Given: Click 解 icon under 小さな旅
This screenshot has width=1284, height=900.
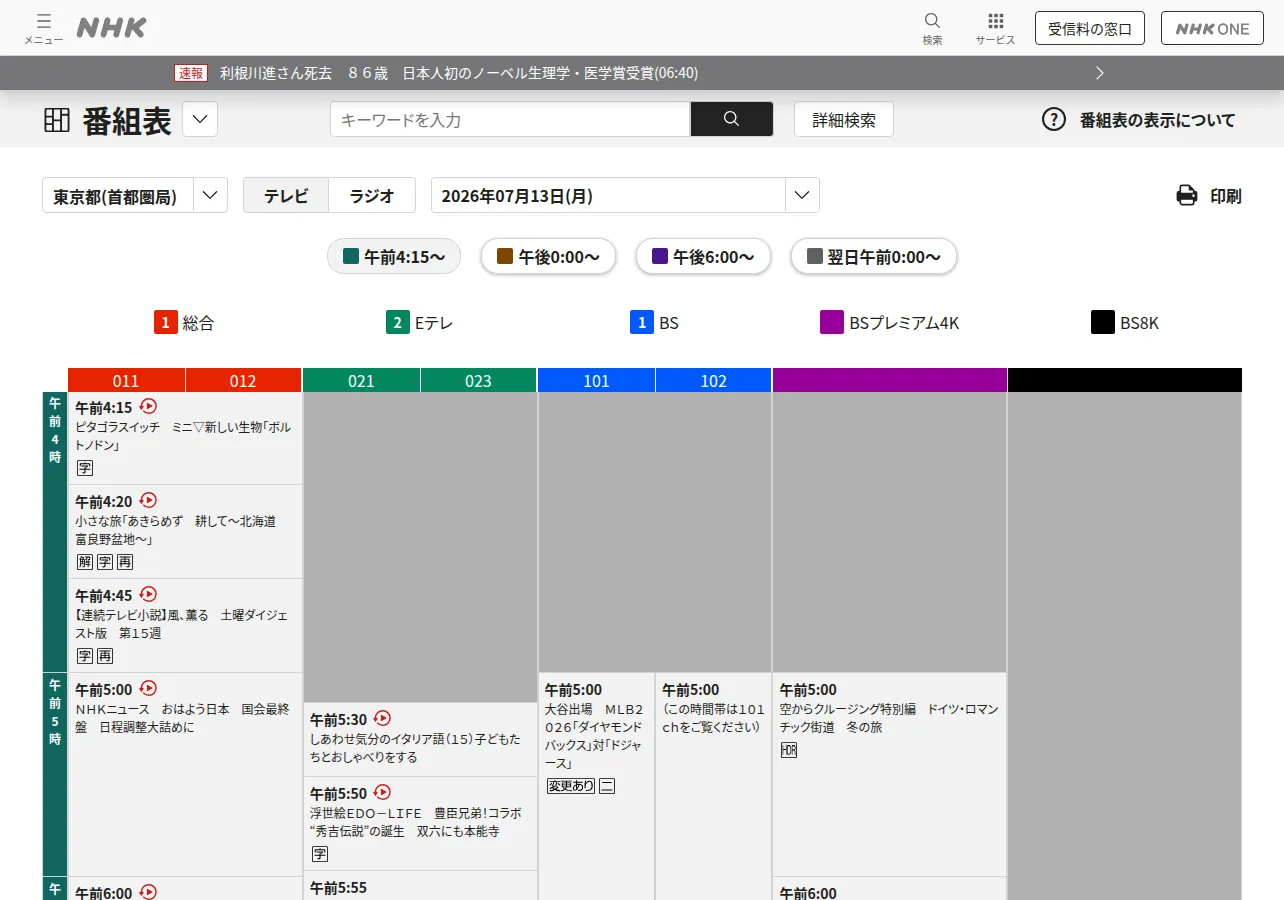Looking at the screenshot, I should coord(85,562).
